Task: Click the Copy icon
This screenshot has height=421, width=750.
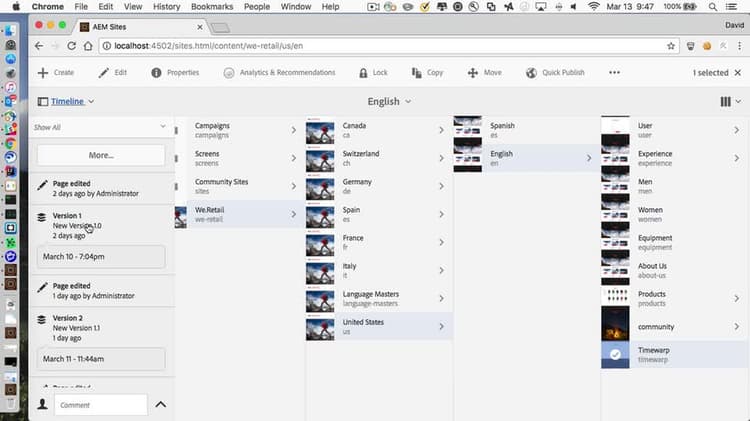Action: point(417,73)
